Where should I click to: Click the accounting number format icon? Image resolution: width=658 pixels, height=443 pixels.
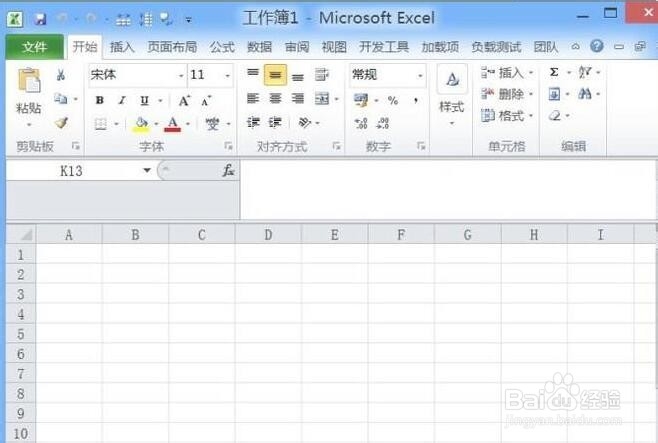(x=361, y=100)
